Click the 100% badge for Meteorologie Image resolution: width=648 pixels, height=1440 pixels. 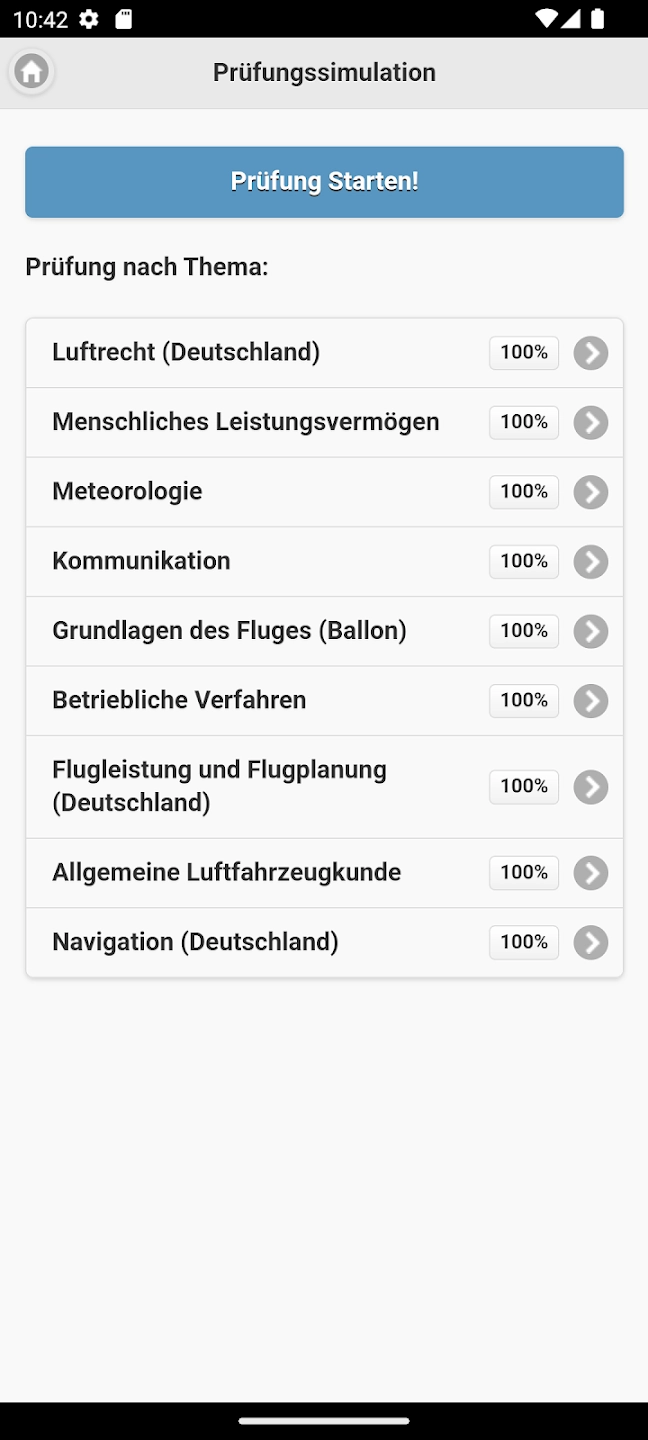coord(524,492)
